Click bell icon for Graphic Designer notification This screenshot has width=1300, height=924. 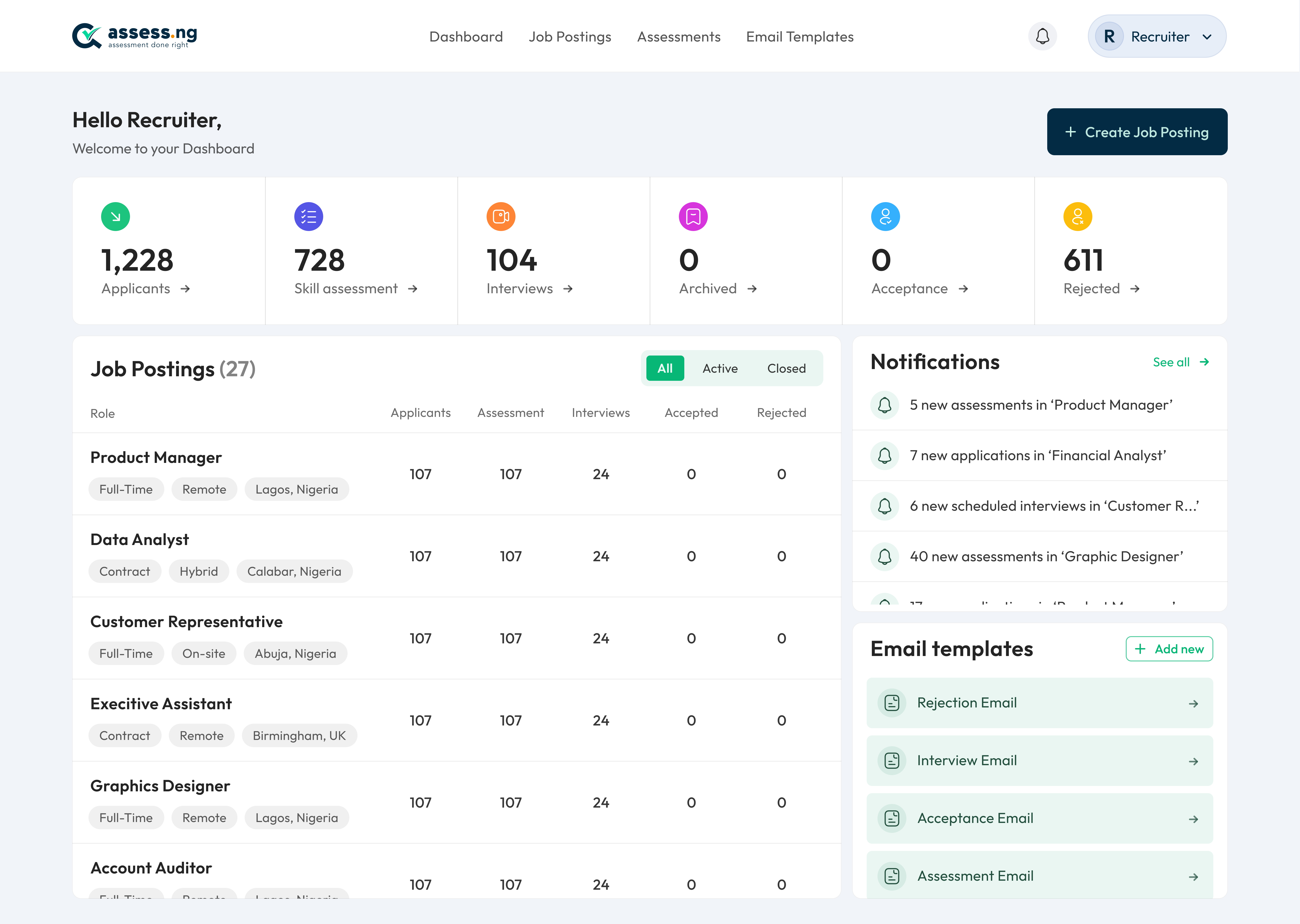tap(884, 557)
